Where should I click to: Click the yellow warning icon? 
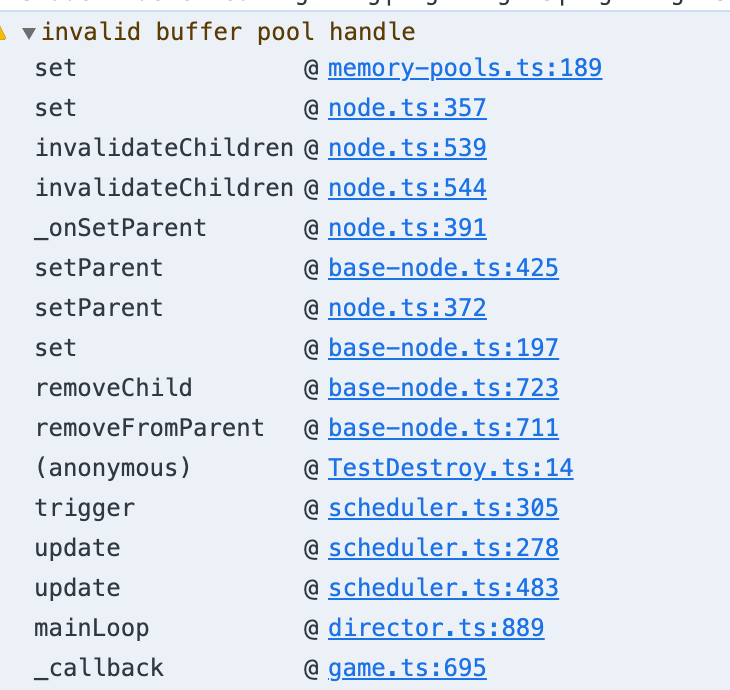3,32
